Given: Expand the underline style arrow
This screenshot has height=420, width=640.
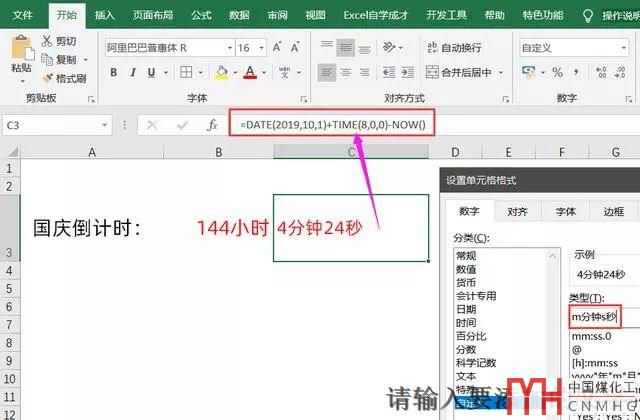Looking at the screenshot, I should point(166,73).
